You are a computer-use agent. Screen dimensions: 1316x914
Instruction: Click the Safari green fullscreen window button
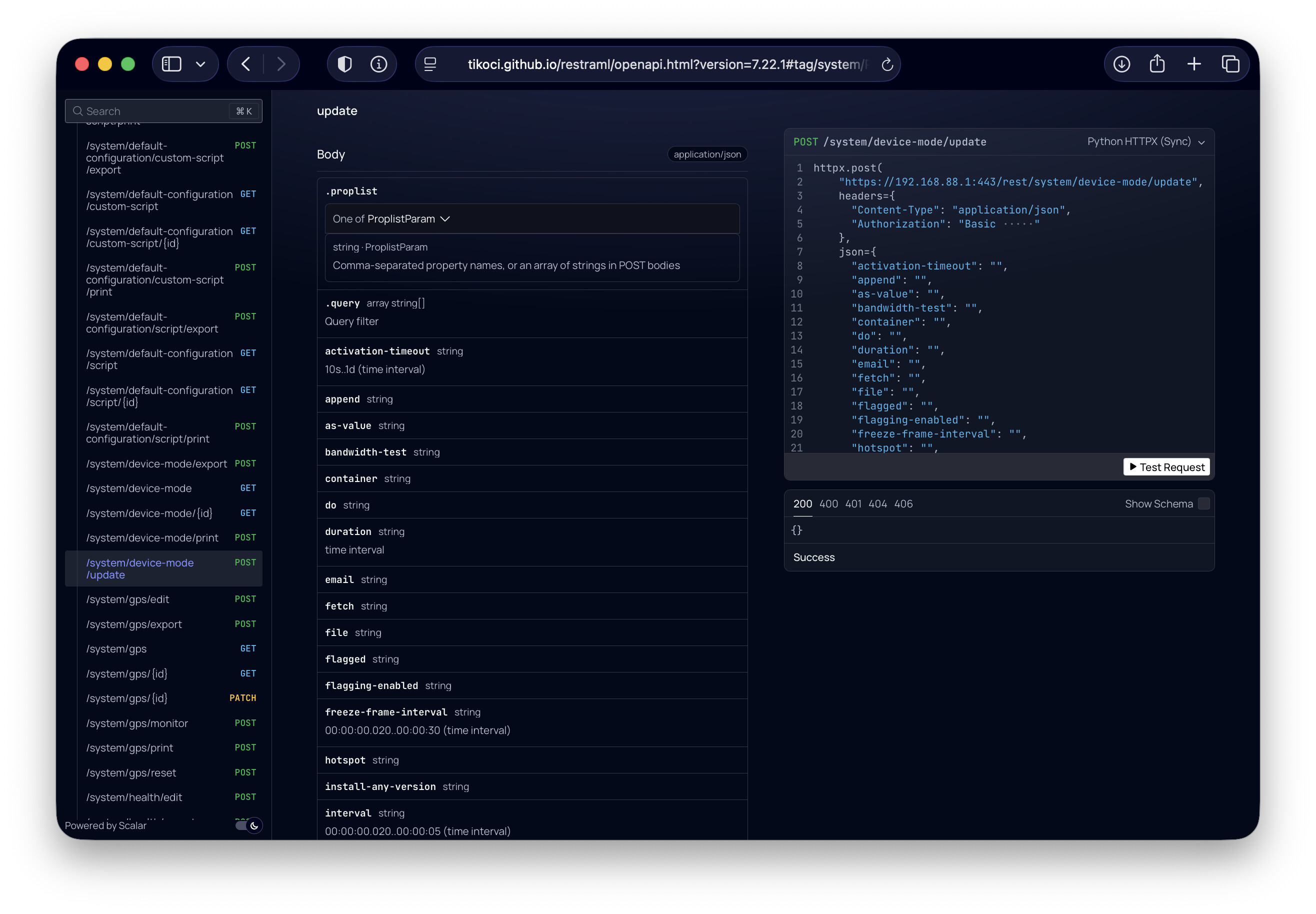tap(128, 64)
